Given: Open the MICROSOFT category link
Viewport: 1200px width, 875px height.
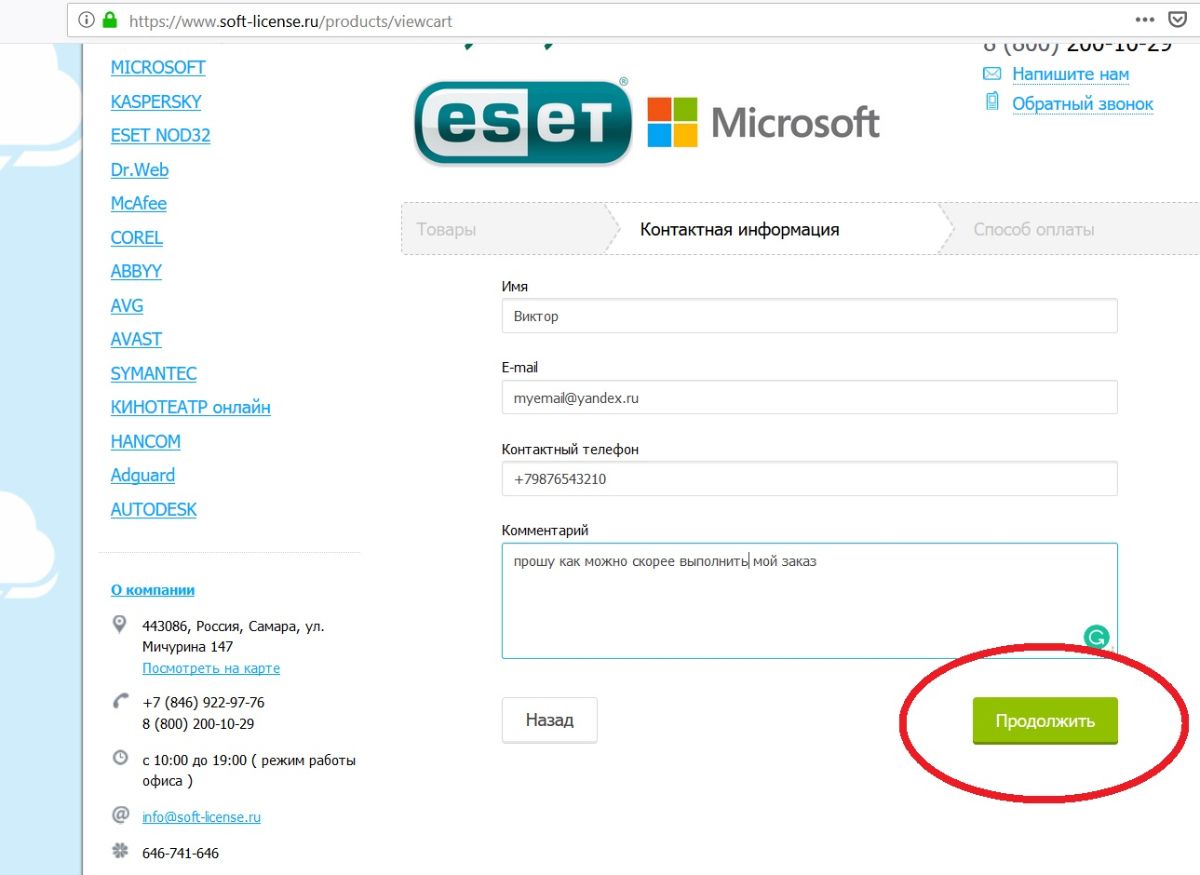Looking at the screenshot, I should coord(158,68).
